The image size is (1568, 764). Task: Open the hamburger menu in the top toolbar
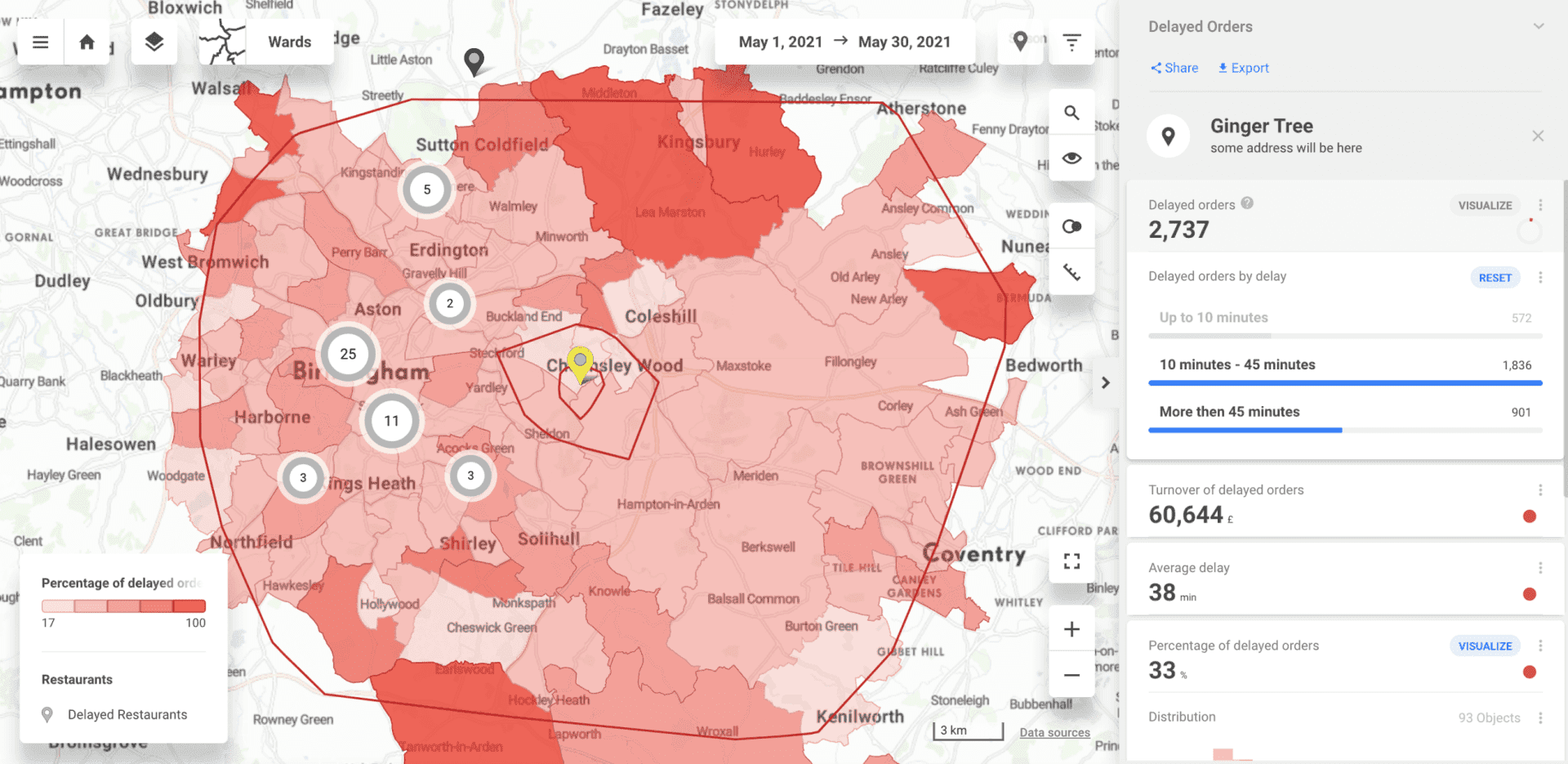point(39,42)
